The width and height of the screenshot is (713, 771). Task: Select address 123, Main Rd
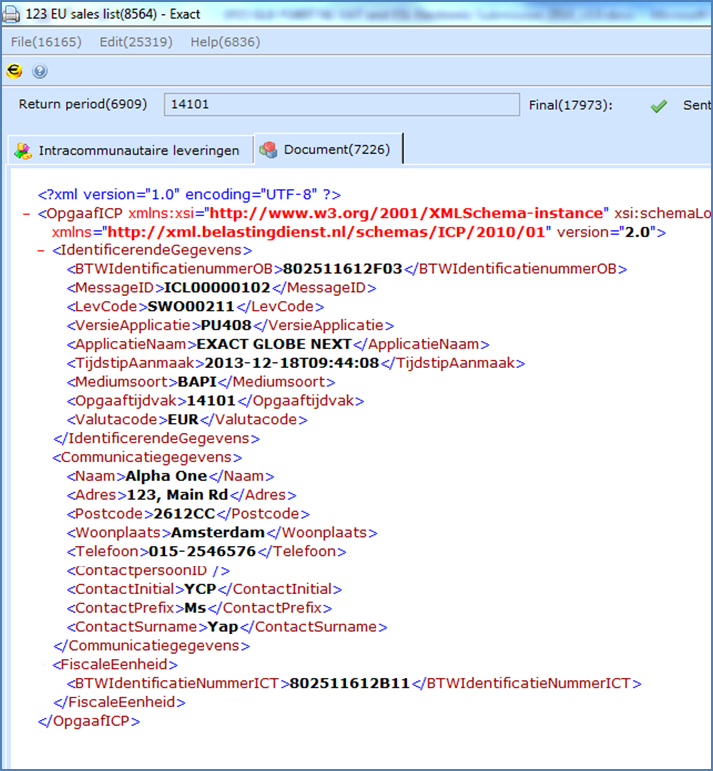178,495
